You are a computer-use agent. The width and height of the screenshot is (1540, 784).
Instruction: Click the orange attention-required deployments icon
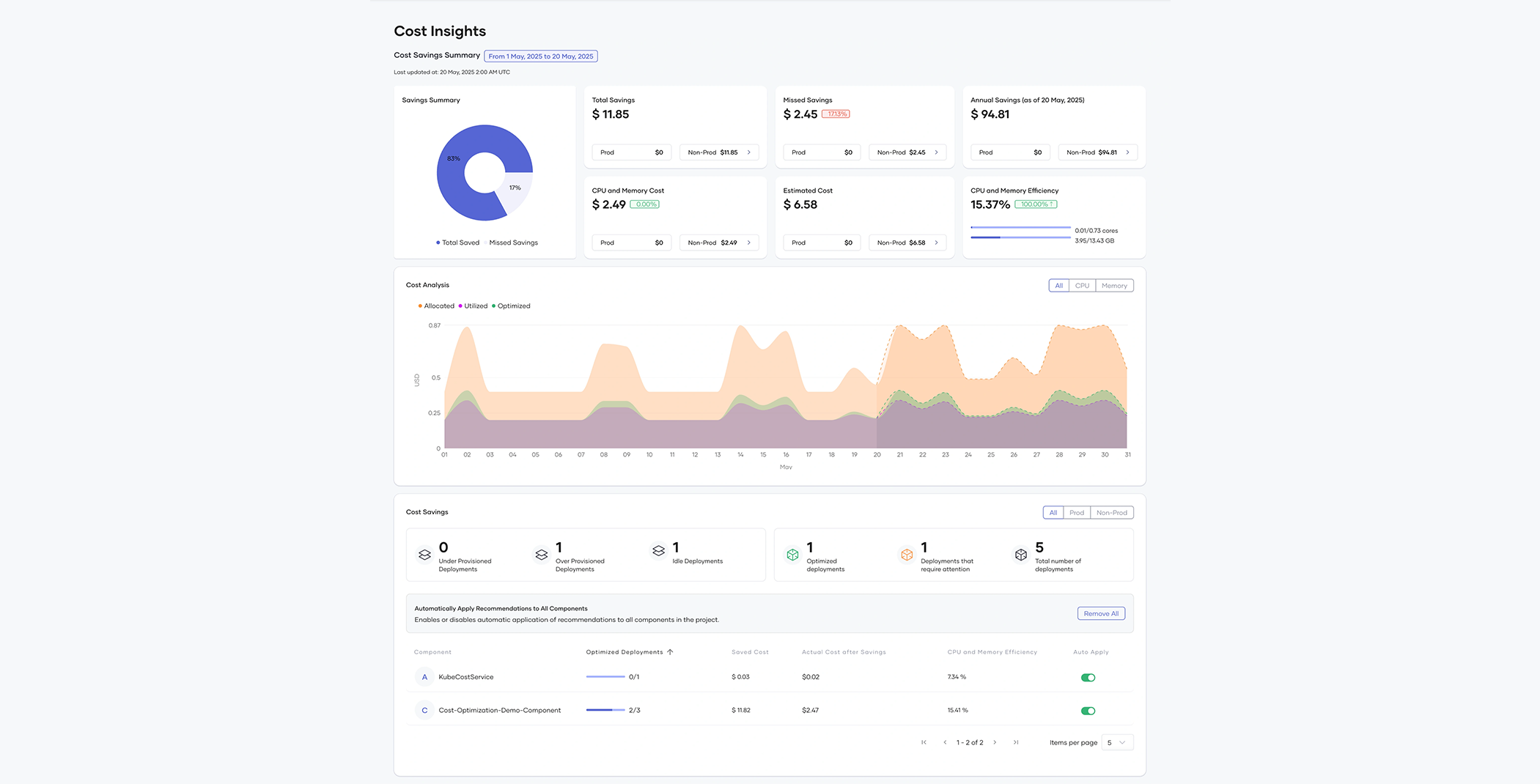tap(907, 555)
